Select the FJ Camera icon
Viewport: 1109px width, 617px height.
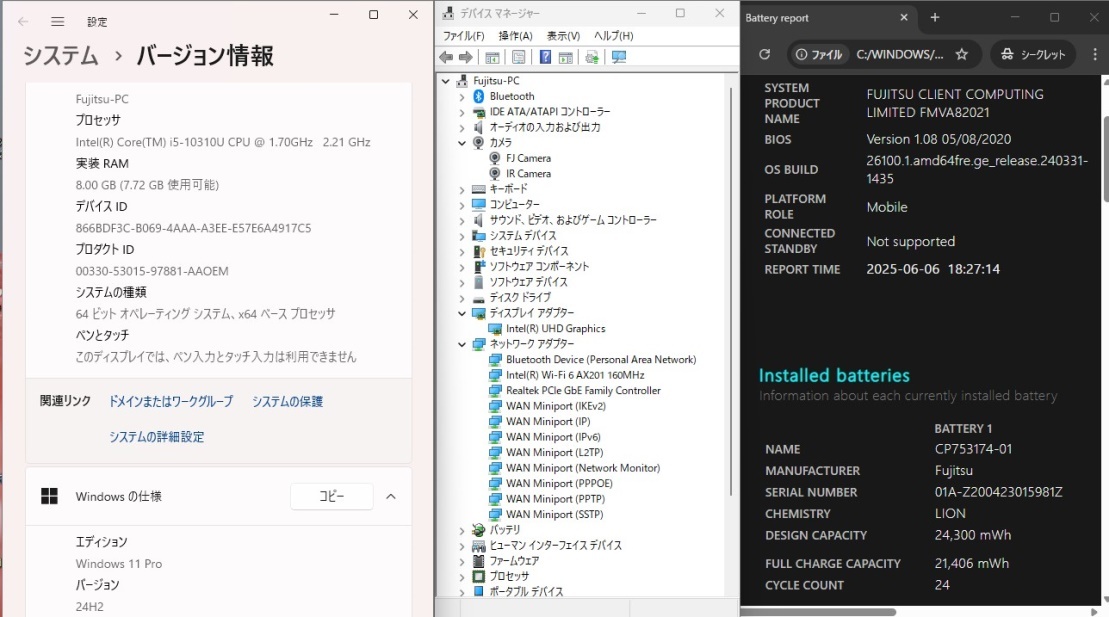click(495, 158)
